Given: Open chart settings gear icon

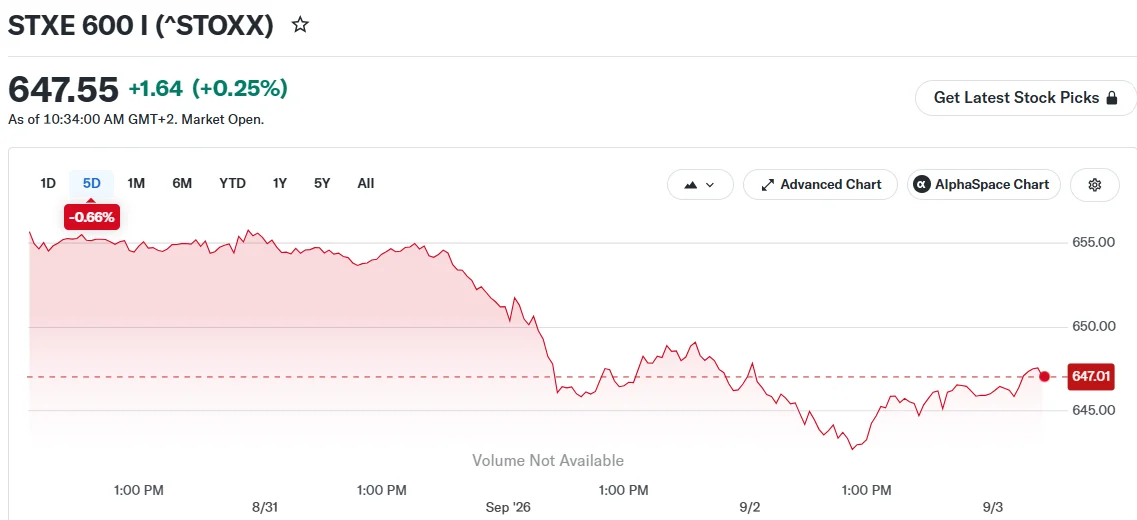Looking at the screenshot, I should click(1094, 185).
